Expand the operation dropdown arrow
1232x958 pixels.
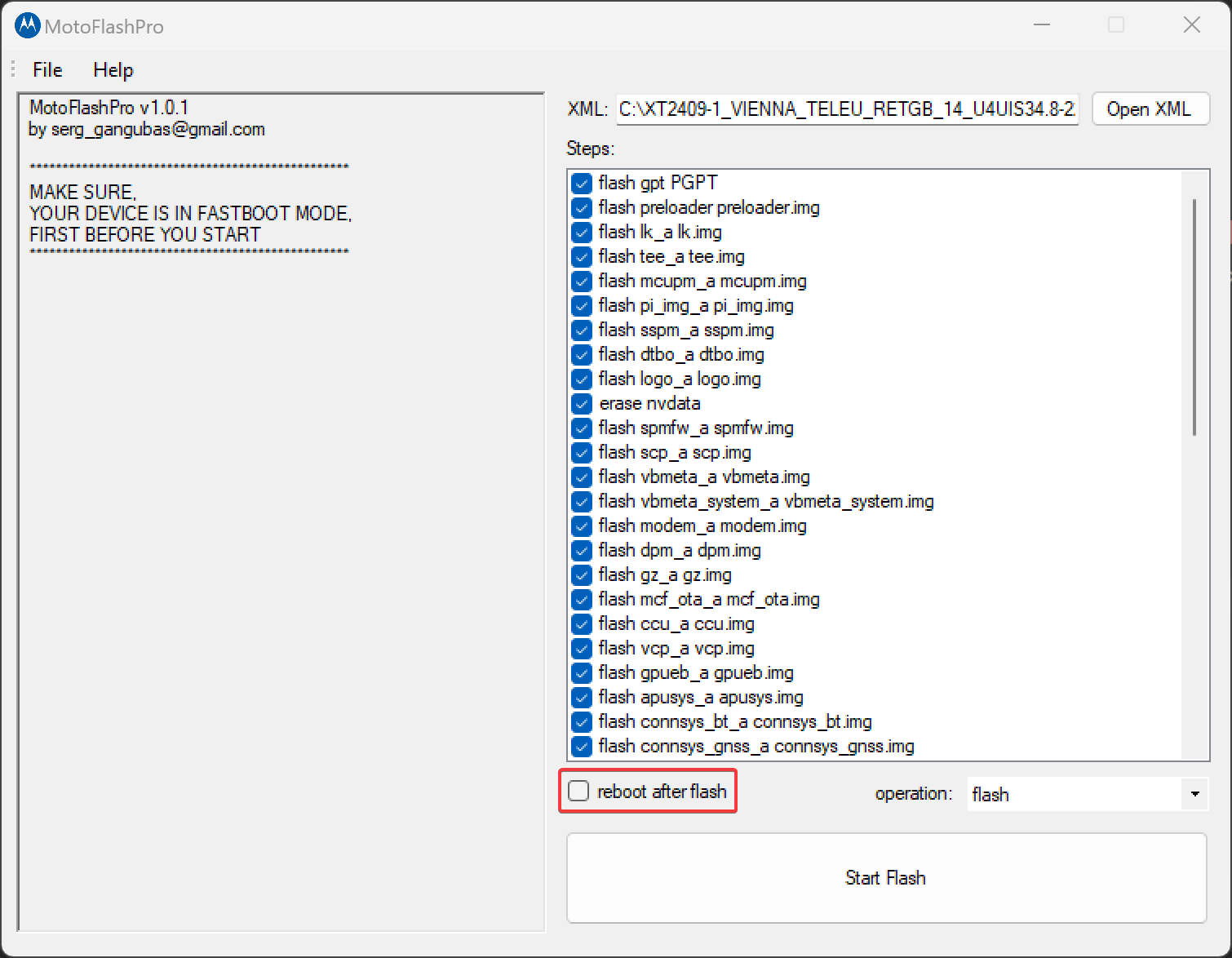1194,794
